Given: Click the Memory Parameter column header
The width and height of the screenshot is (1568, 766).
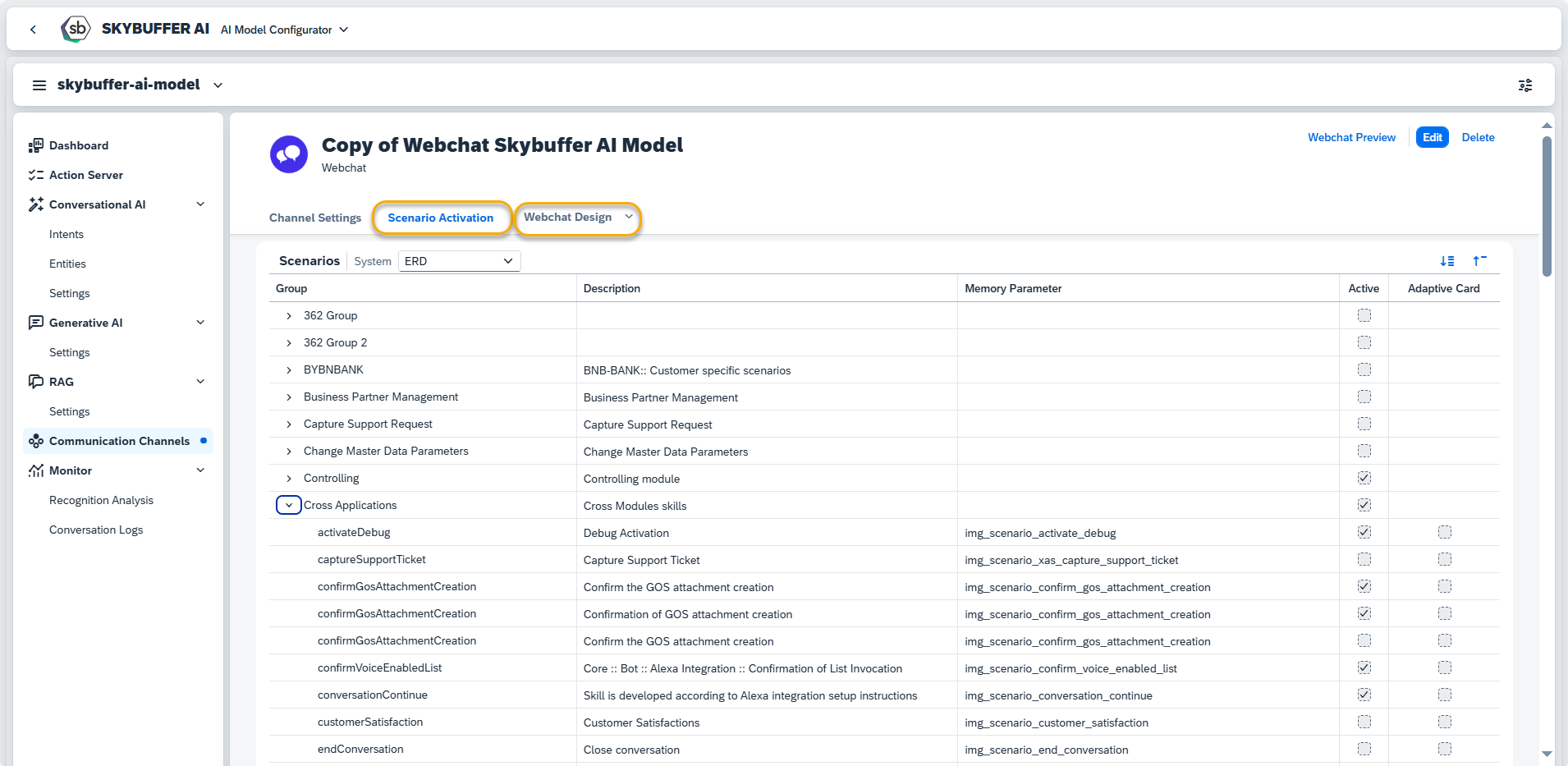Looking at the screenshot, I should (1148, 288).
